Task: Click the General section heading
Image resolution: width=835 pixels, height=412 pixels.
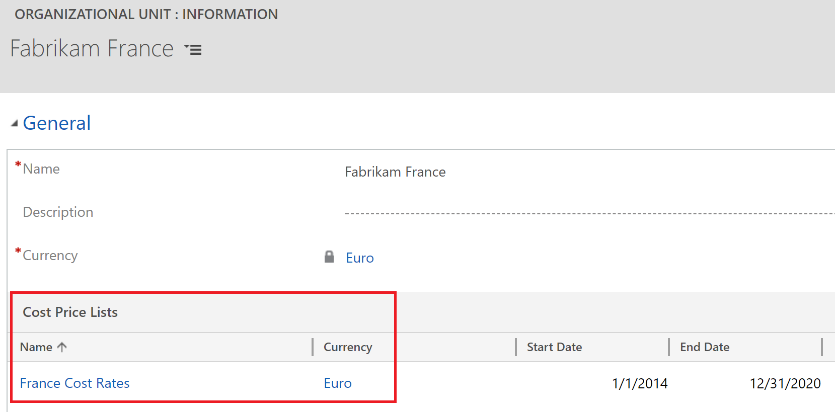Action: pyautogui.click(x=57, y=124)
